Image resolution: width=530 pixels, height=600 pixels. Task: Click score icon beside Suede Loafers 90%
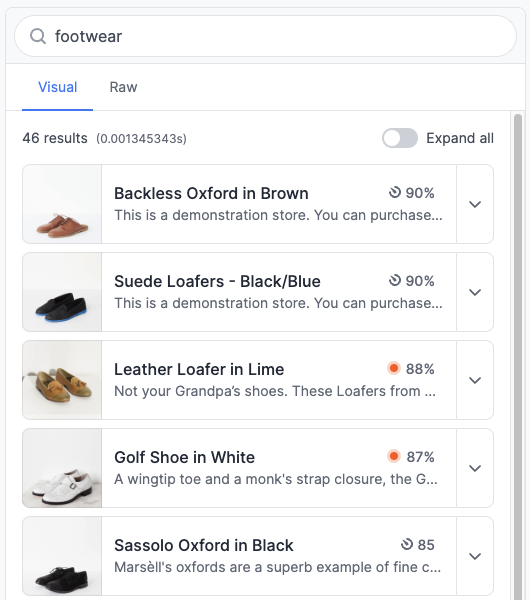395,280
